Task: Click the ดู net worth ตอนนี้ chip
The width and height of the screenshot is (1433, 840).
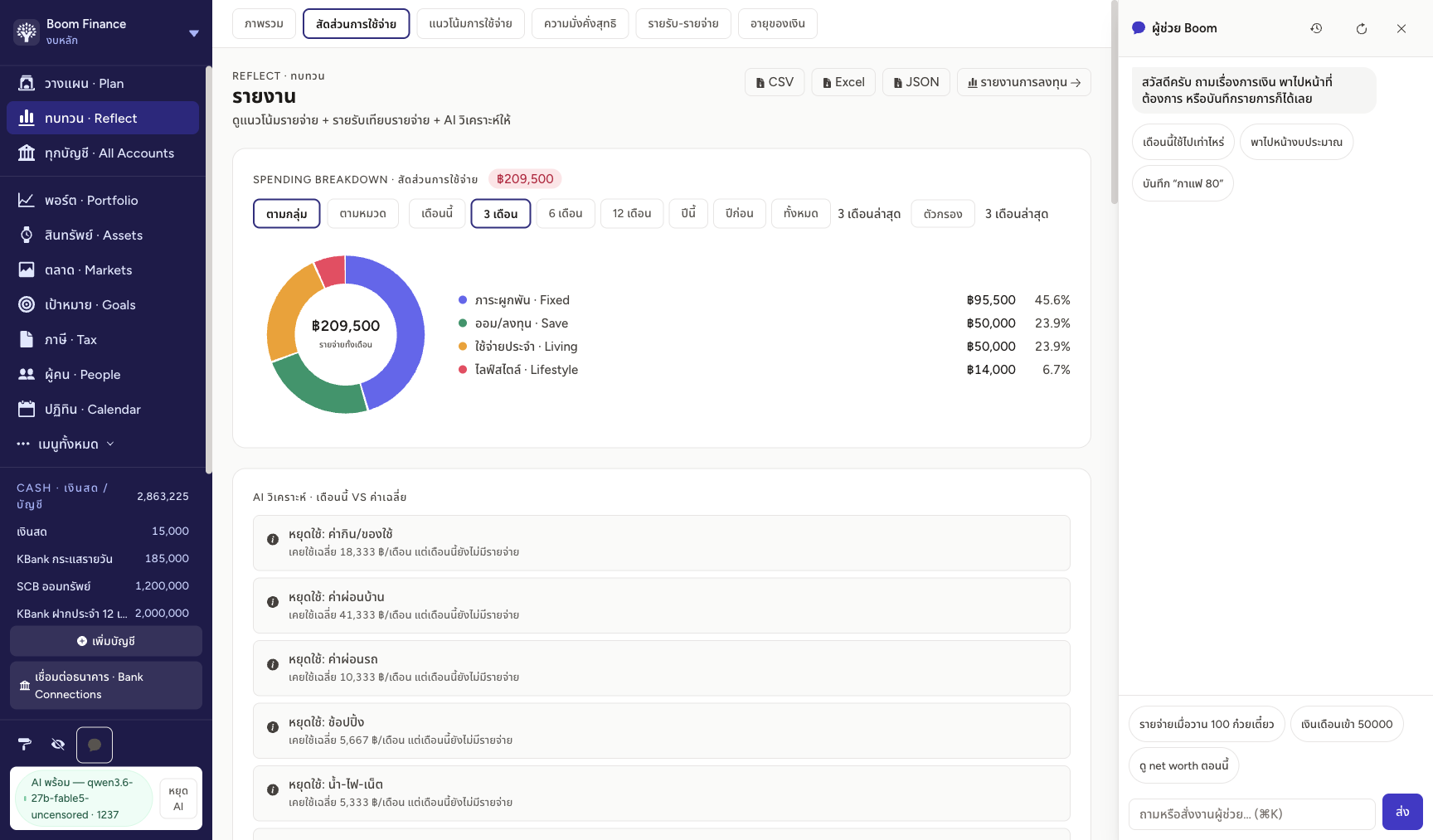Action: (1184, 765)
